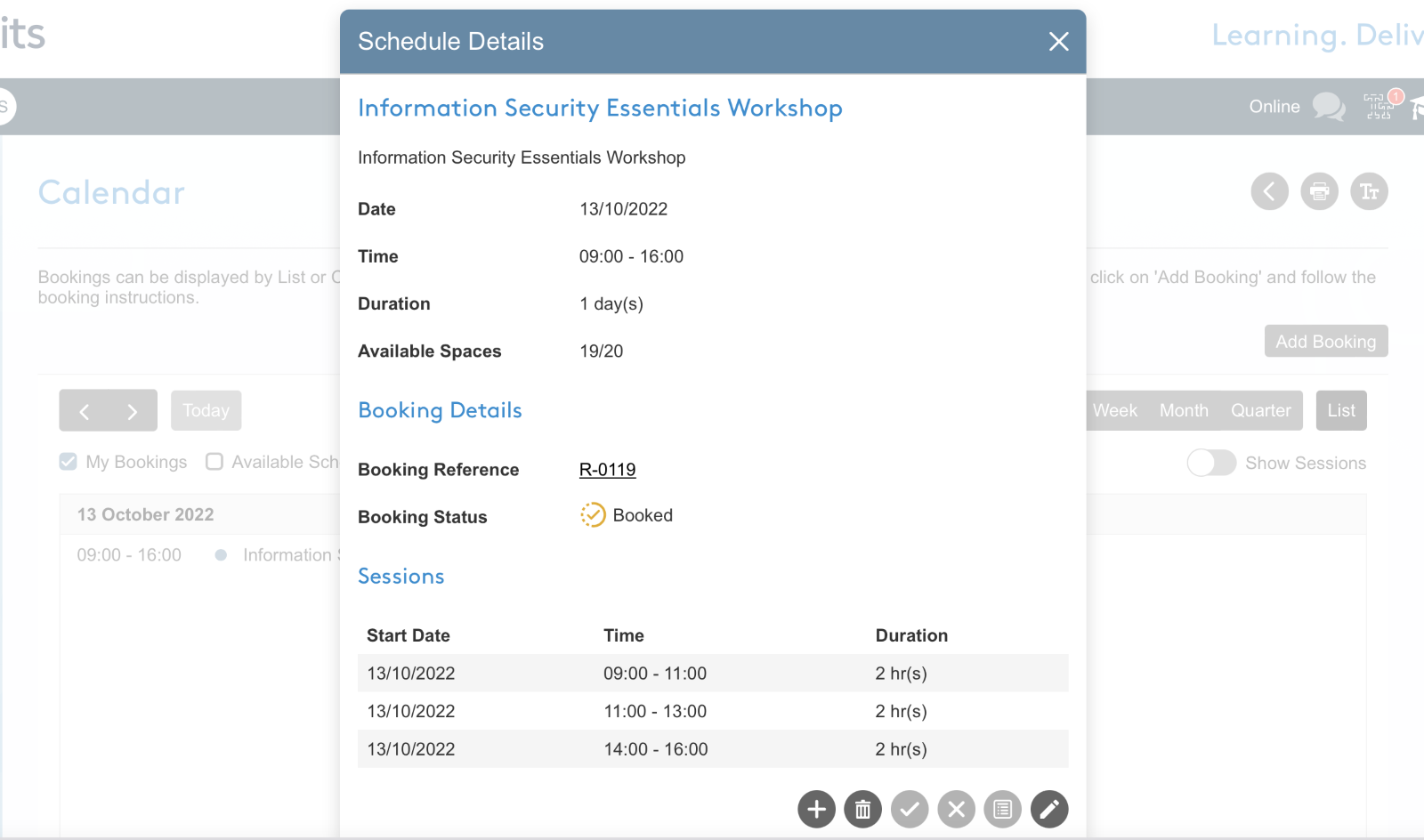Click the text size icon

click(1369, 191)
